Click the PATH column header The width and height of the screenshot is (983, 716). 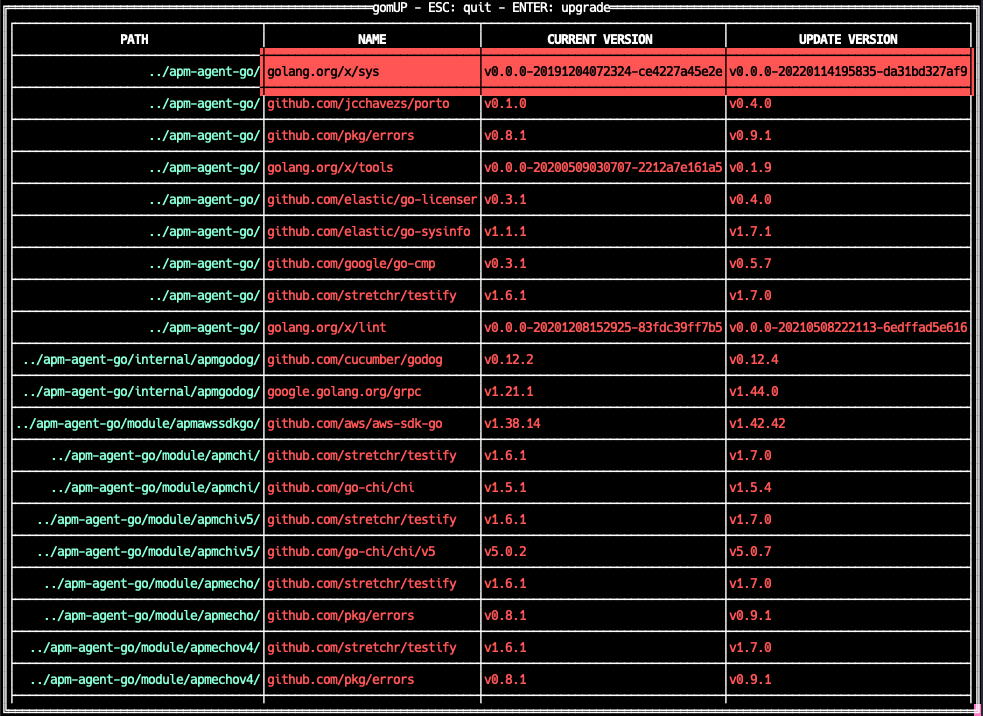point(134,39)
